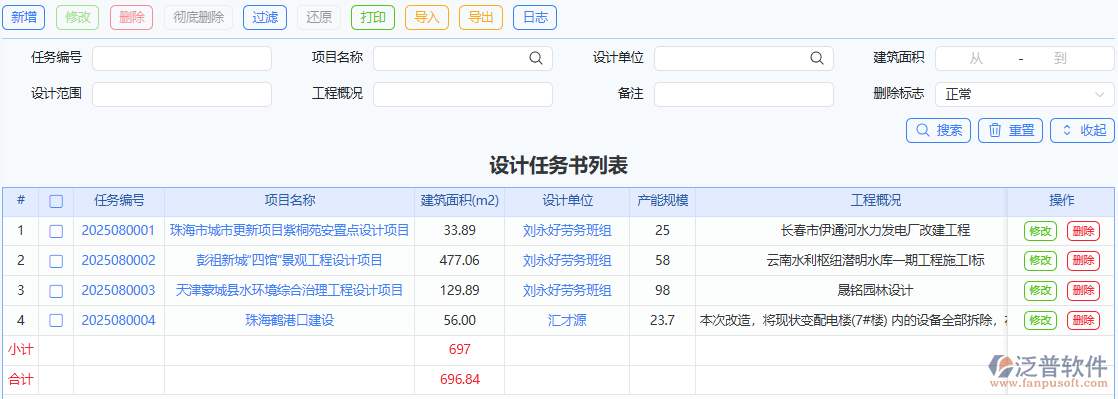The height and width of the screenshot is (399, 1118).
Task: Open project 彭祖新城"四馆"景观工程设计项目
Action: (x=289, y=261)
